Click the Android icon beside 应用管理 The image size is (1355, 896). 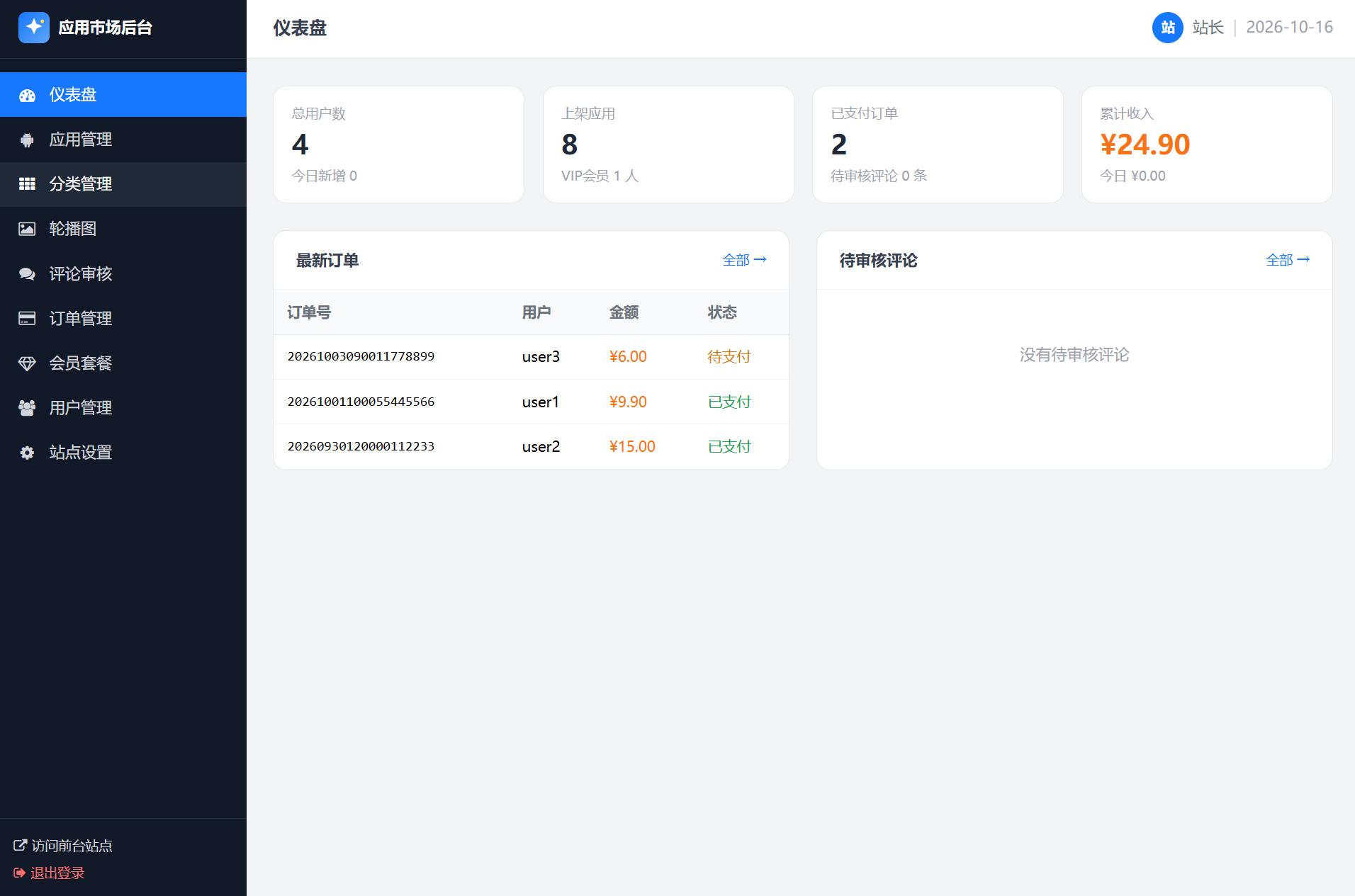pos(27,140)
